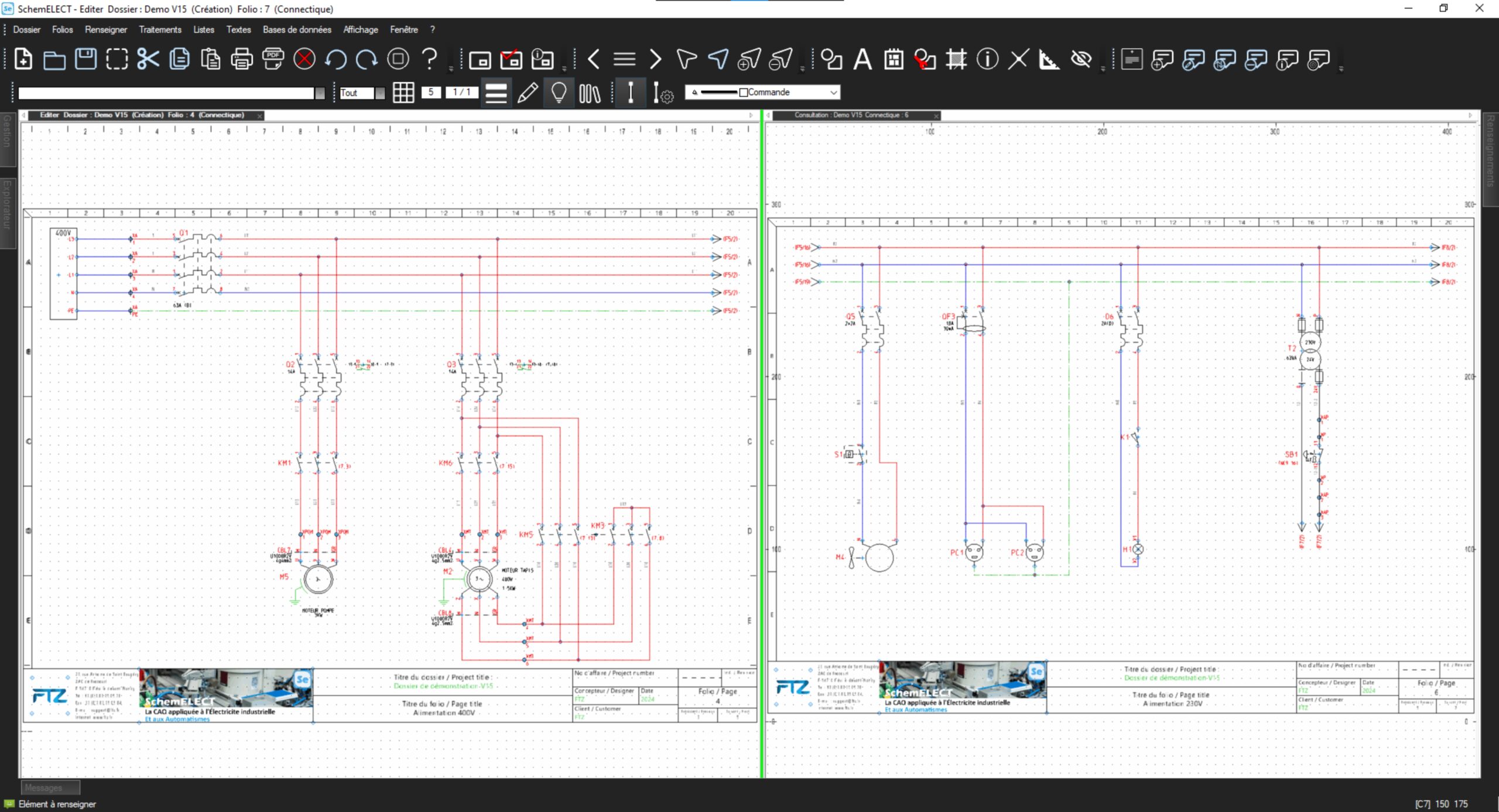Toggle the light bulb button
The image size is (1499, 812).
[x=559, y=92]
